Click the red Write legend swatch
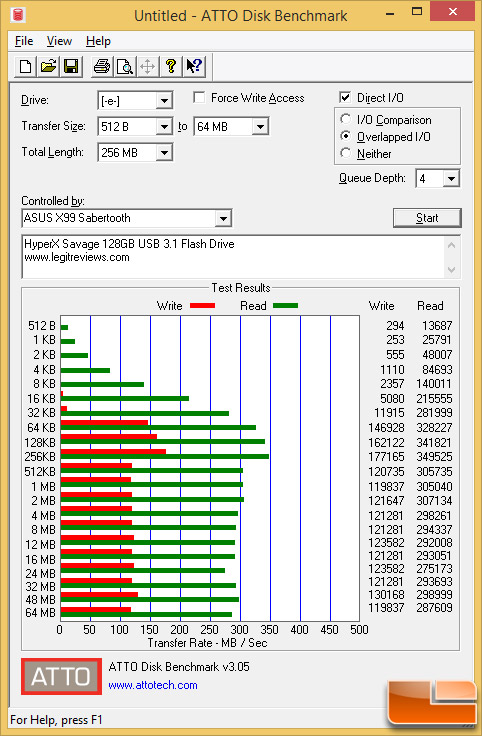Screen dimensions: 482x736 click(202, 306)
